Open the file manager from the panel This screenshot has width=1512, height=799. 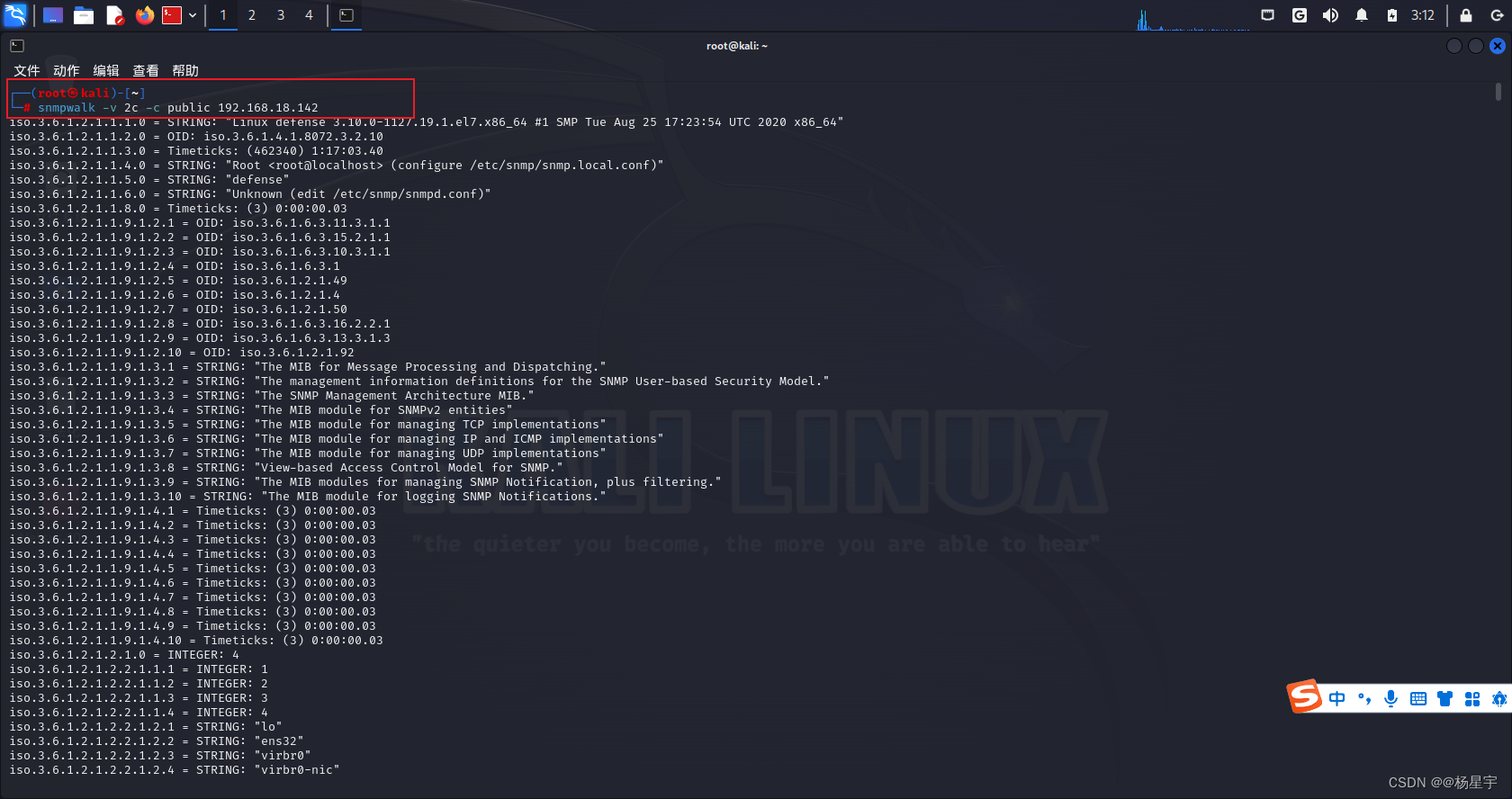coord(84,15)
